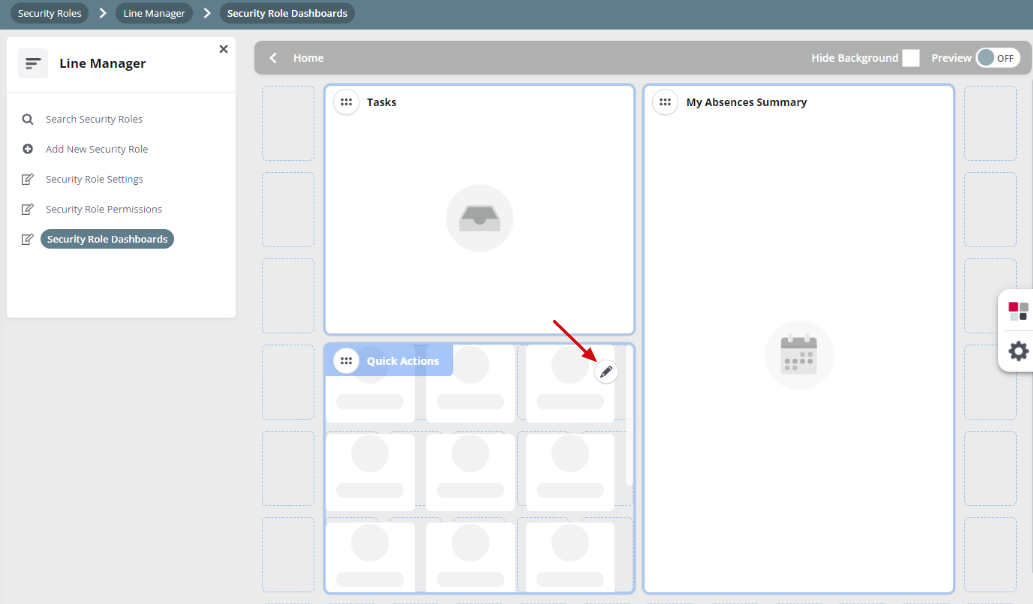The height and width of the screenshot is (604, 1033).
Task: Click the plus icon for new security role
Action: tap(28, 150)
